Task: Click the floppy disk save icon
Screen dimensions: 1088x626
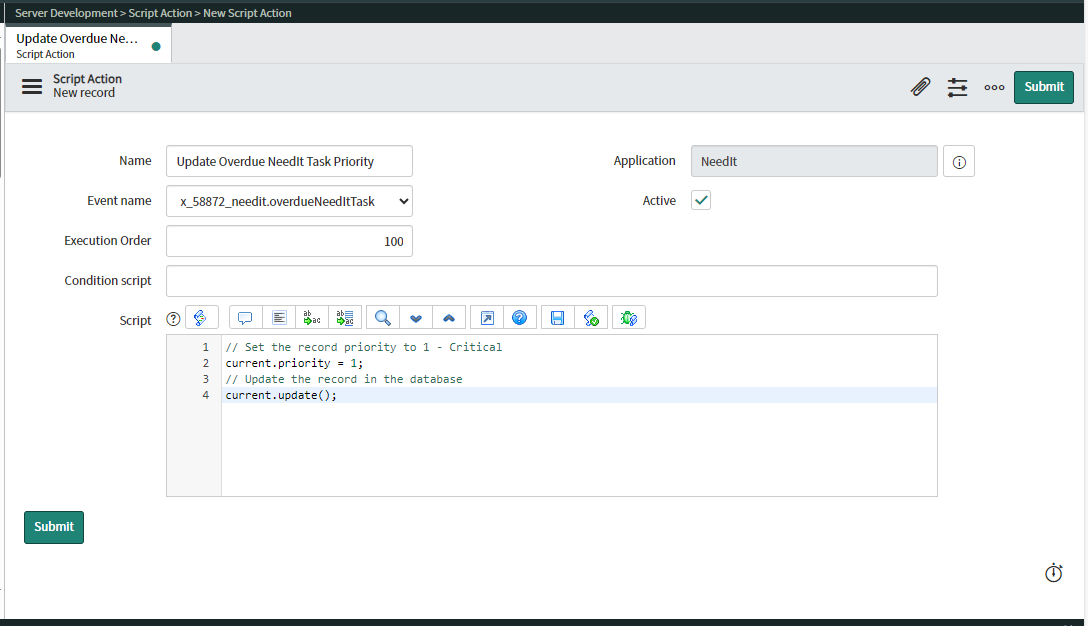Action: tap(557, 318)
